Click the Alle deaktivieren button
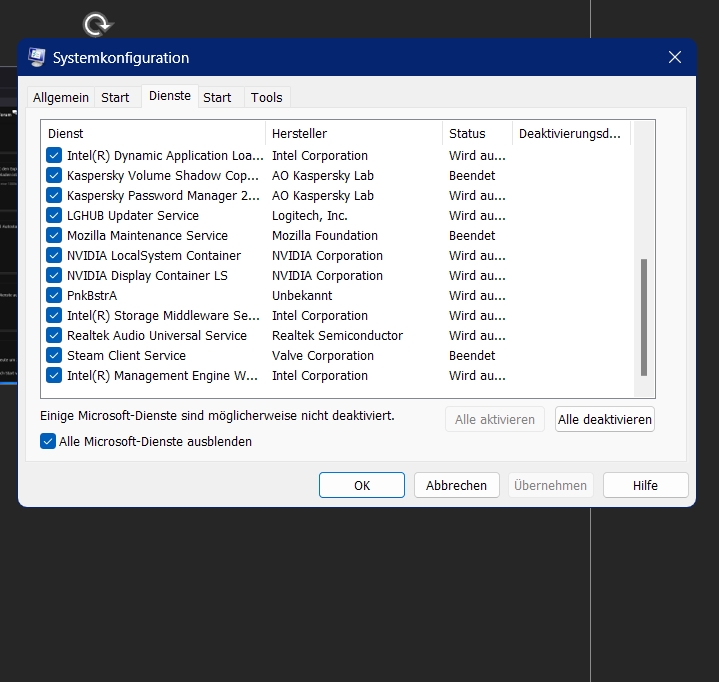Screen dimensions: 719x682 click(x=604, y=419)
